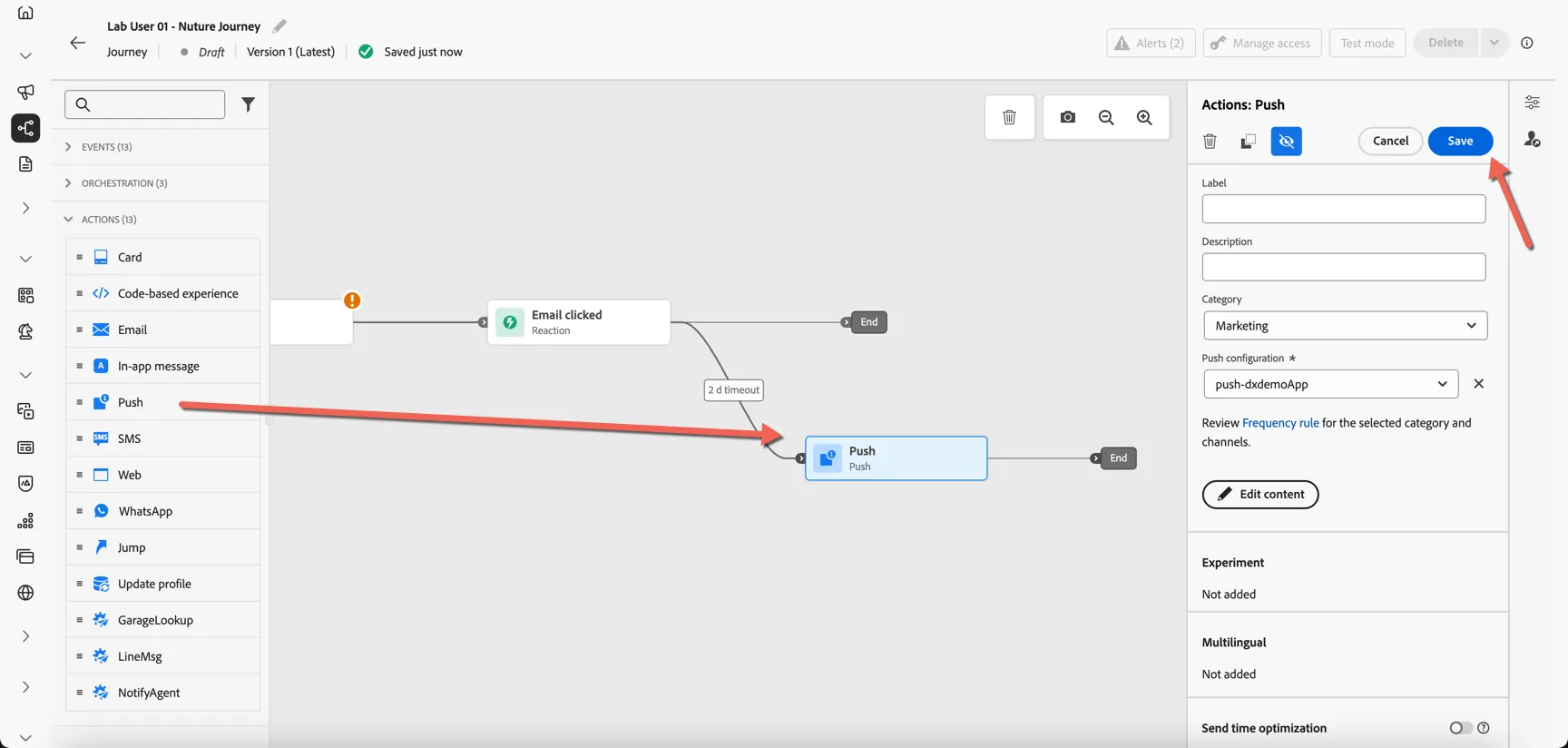Click the orange warning icon on the canvas node
1568x748 pixels.
click(x=352, y=300)
